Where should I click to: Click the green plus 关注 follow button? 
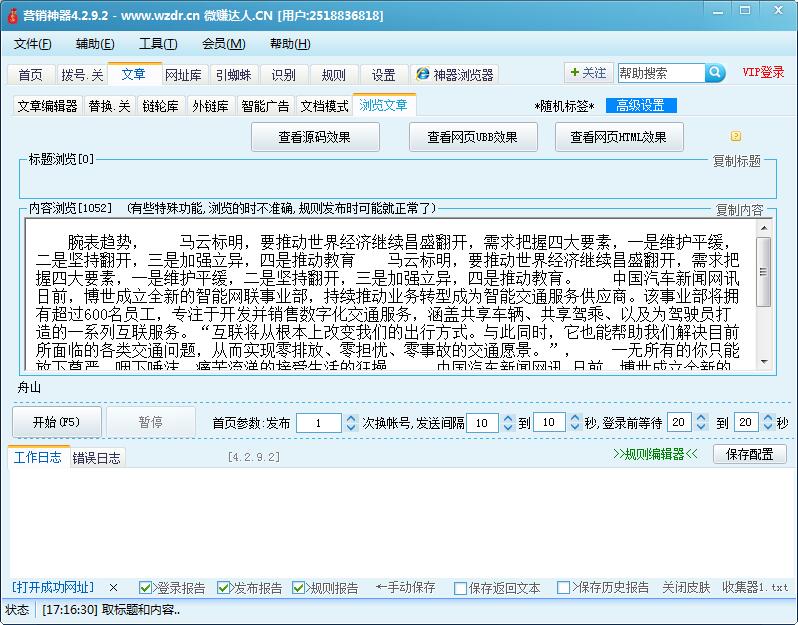587,73
